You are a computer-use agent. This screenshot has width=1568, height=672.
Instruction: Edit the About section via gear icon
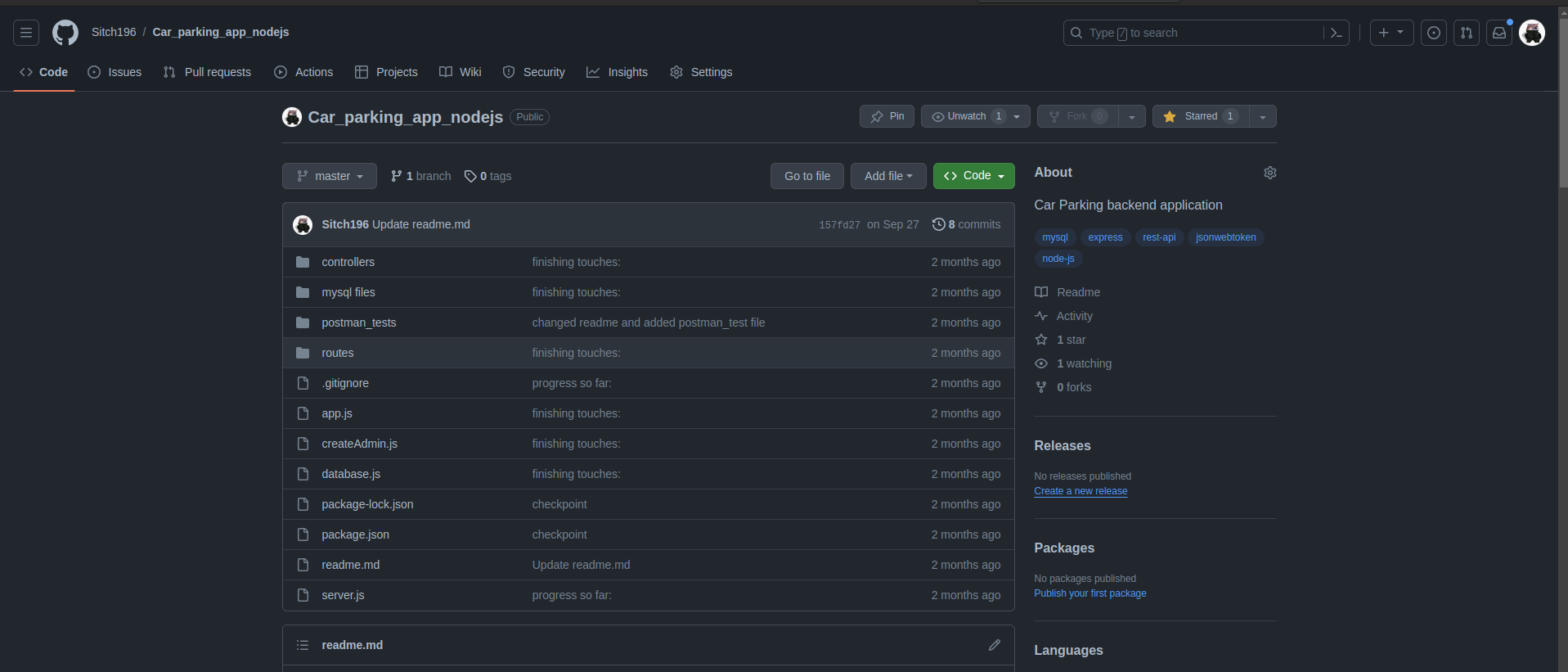1270,173
